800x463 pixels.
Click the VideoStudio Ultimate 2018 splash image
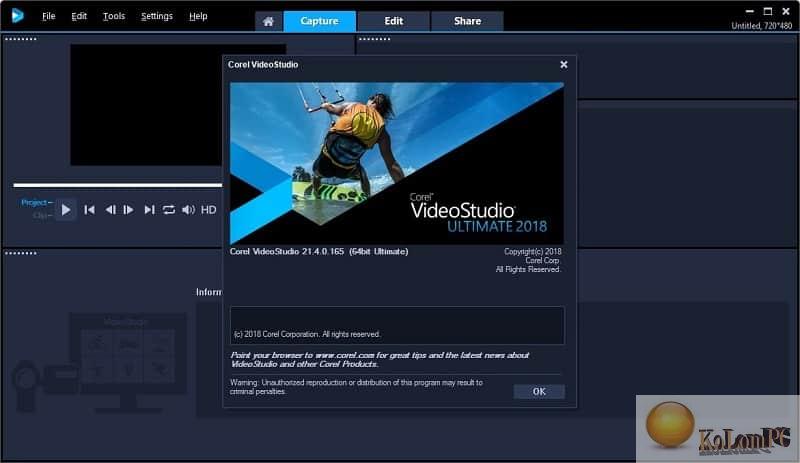[397, 163]
